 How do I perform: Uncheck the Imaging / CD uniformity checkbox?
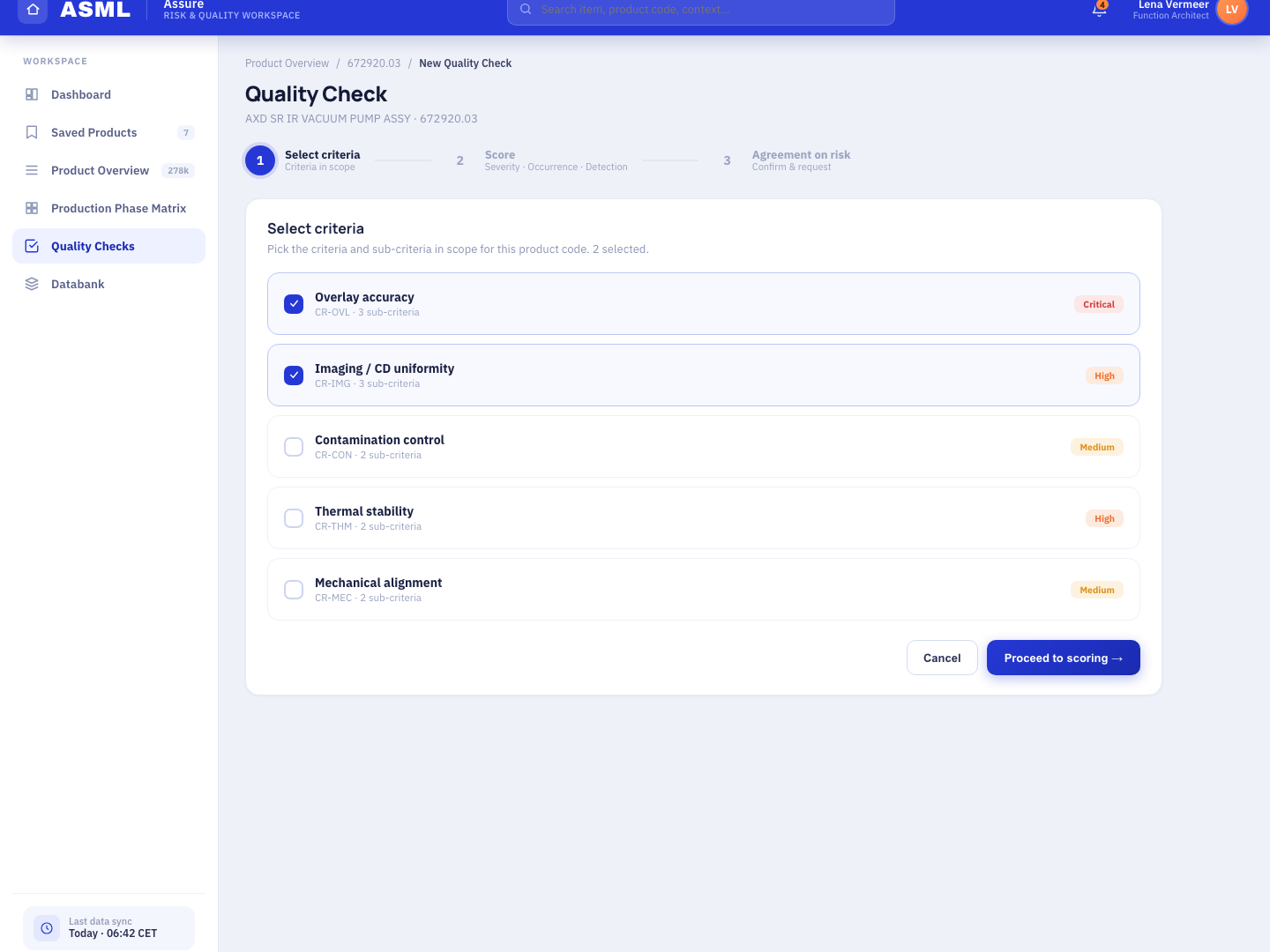click(x=294, y=376)
